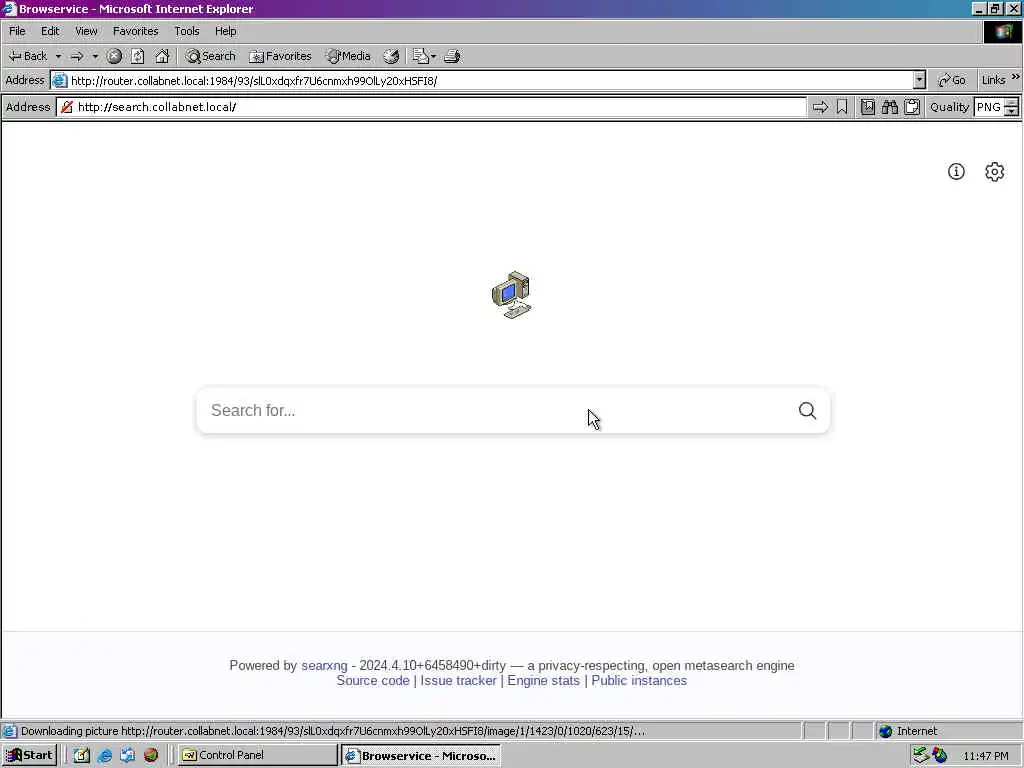The image size is (1024, 768).
Task: Click the red globe quick launch icon
Action: 151,755
